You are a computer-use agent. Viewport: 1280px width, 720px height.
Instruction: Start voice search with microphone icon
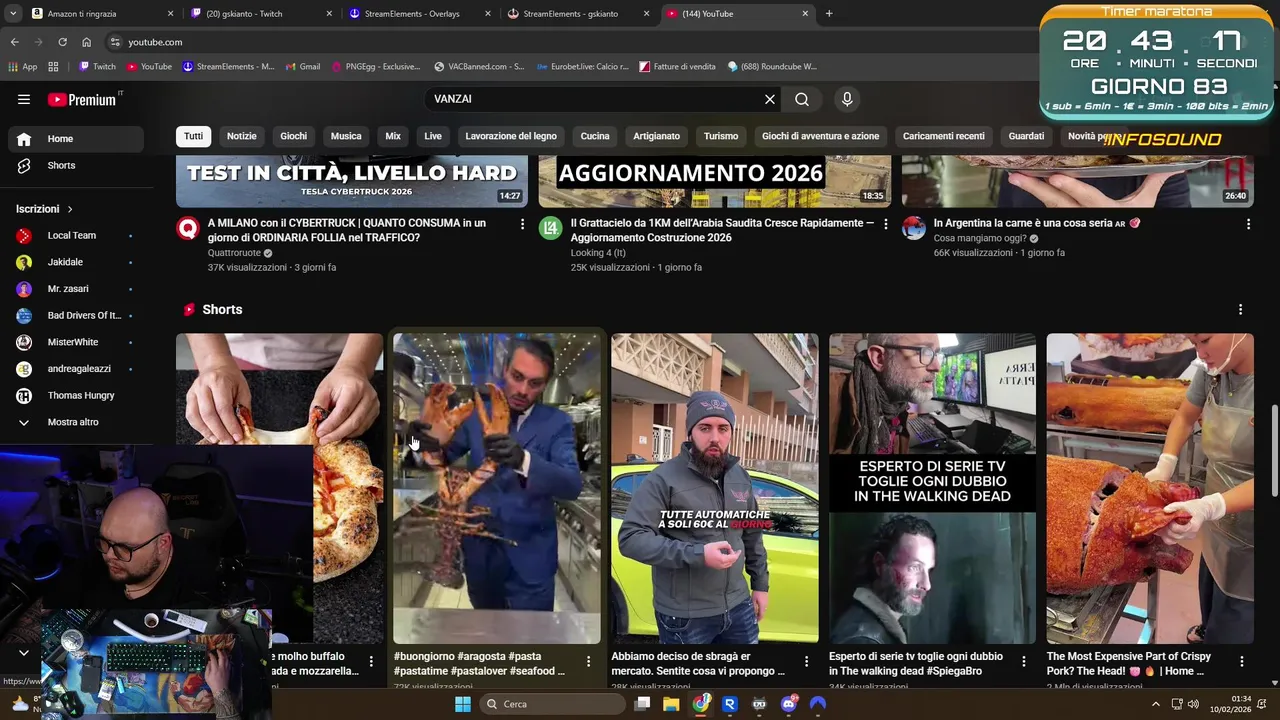tap(847, 99)
